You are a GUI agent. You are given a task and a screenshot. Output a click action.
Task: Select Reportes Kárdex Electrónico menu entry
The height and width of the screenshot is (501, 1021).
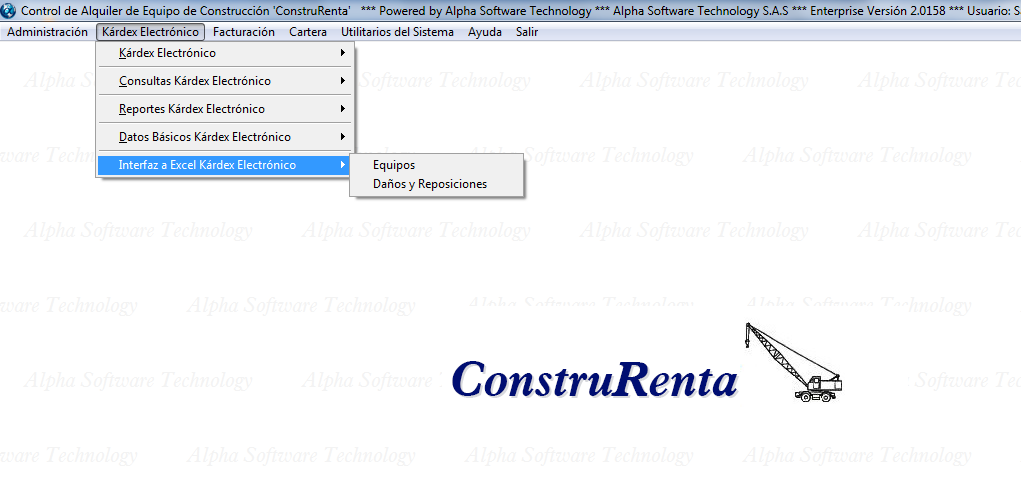pos(191,109)
